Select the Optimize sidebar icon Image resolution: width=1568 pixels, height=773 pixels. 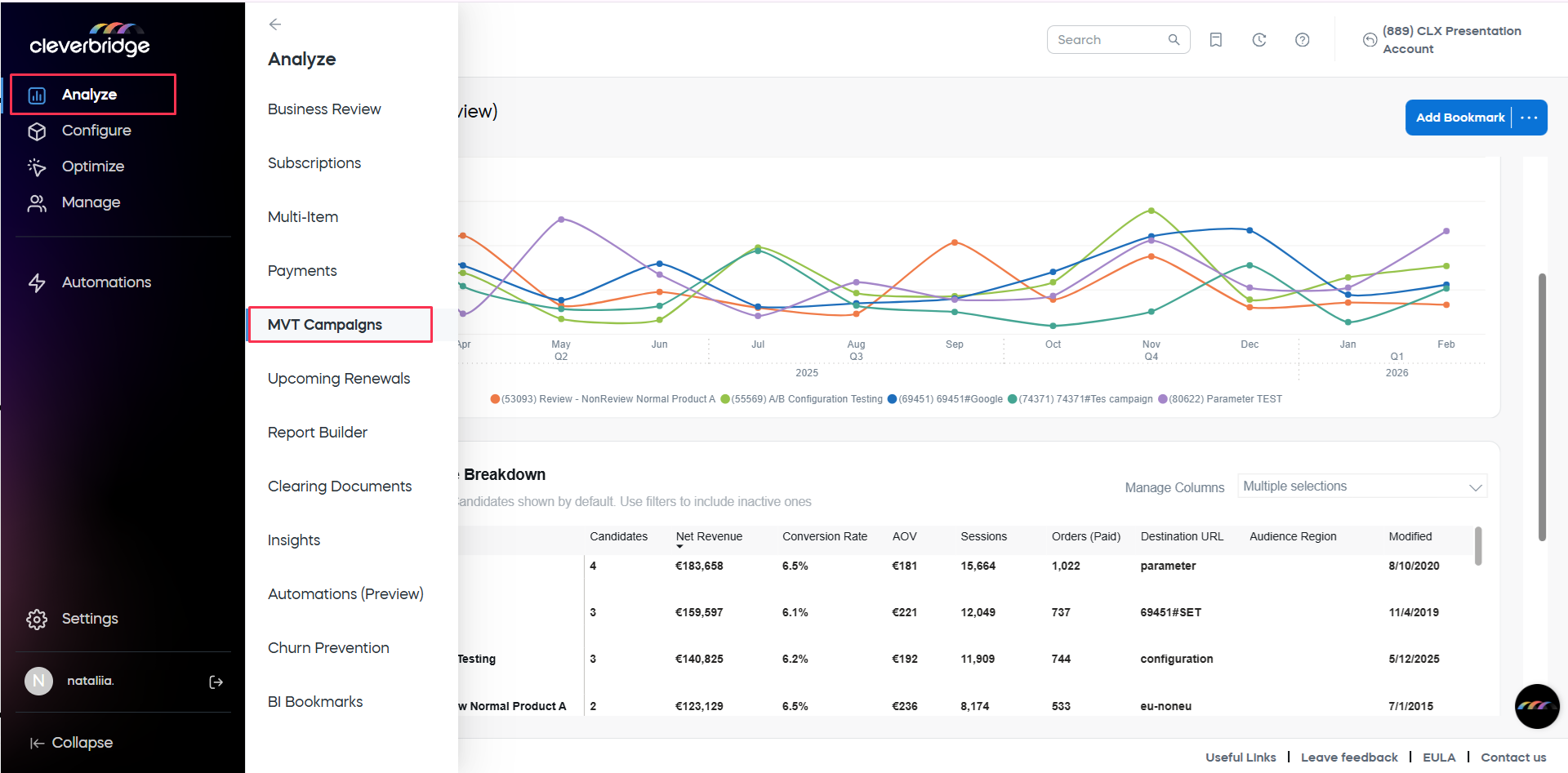click(x=38, y=167)
